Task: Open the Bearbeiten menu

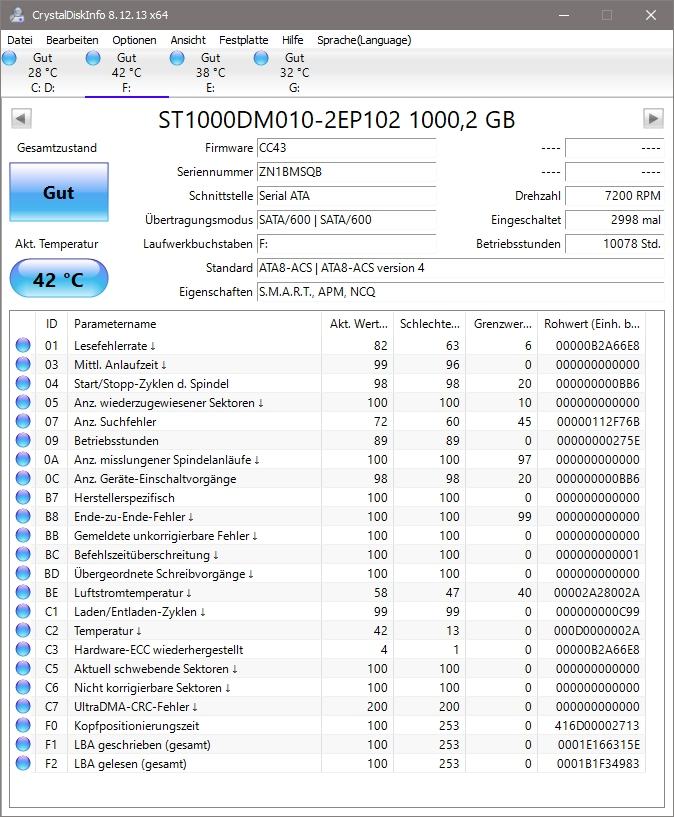Action: pos(72,40)
